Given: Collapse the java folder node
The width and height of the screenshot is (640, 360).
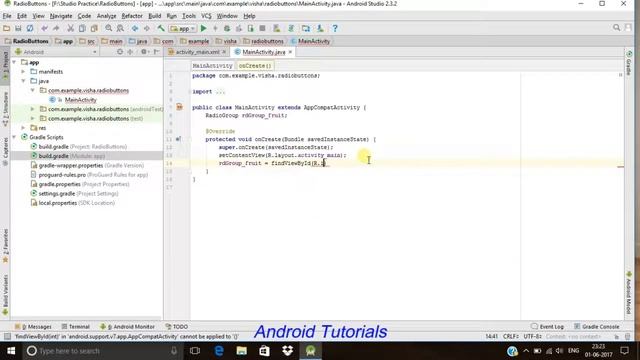Looking at the screenshot, I should coord(23,81).
